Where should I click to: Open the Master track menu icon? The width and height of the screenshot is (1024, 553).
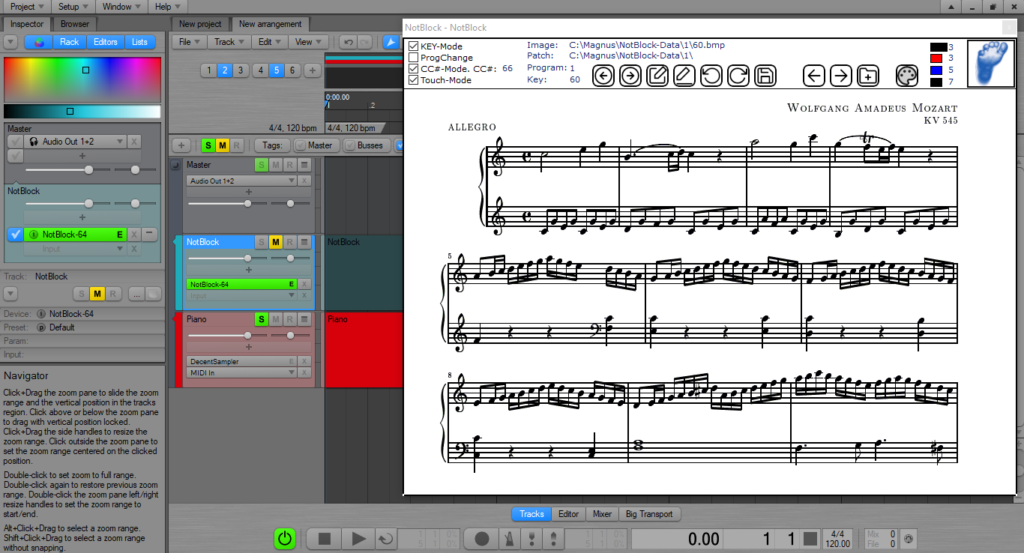tap(304, 165)
